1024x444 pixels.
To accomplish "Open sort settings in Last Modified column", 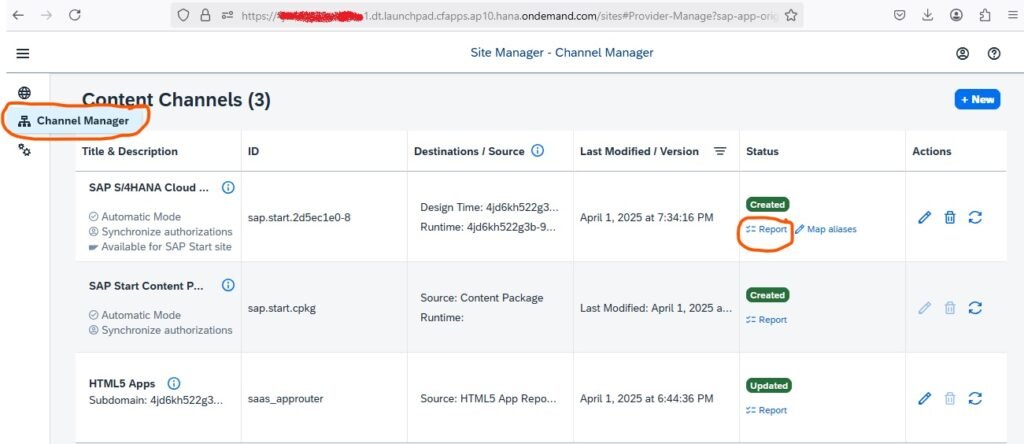I will click(719, 152).
